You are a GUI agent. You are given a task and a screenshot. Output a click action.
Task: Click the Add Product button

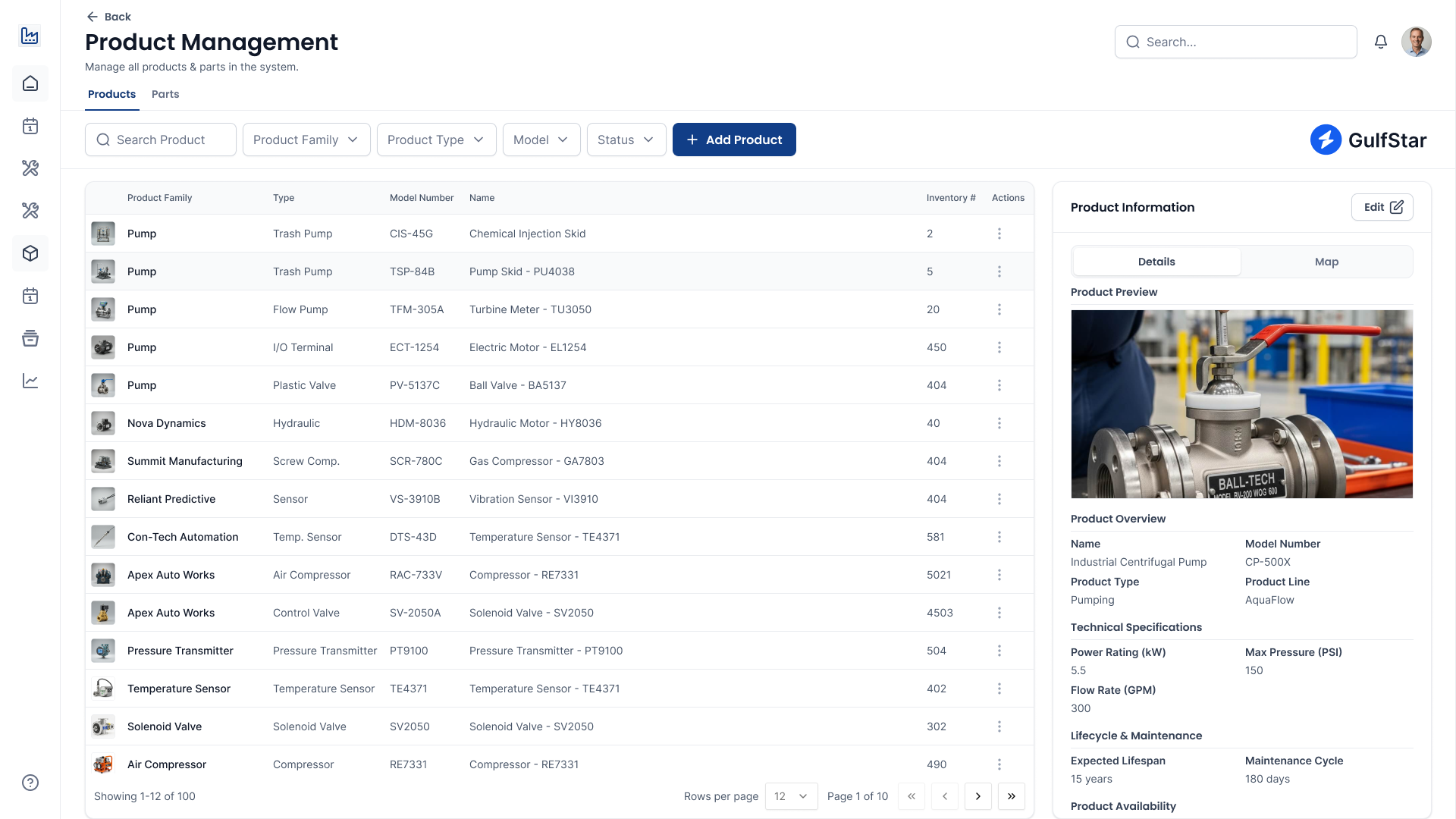click(733, 140)
